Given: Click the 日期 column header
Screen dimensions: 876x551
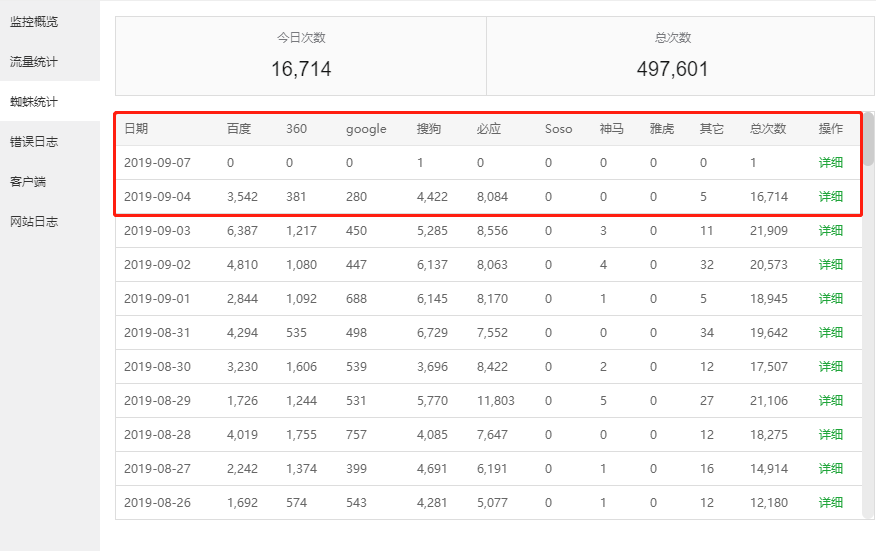Looking at the screenshot, I should click(136, 129).
